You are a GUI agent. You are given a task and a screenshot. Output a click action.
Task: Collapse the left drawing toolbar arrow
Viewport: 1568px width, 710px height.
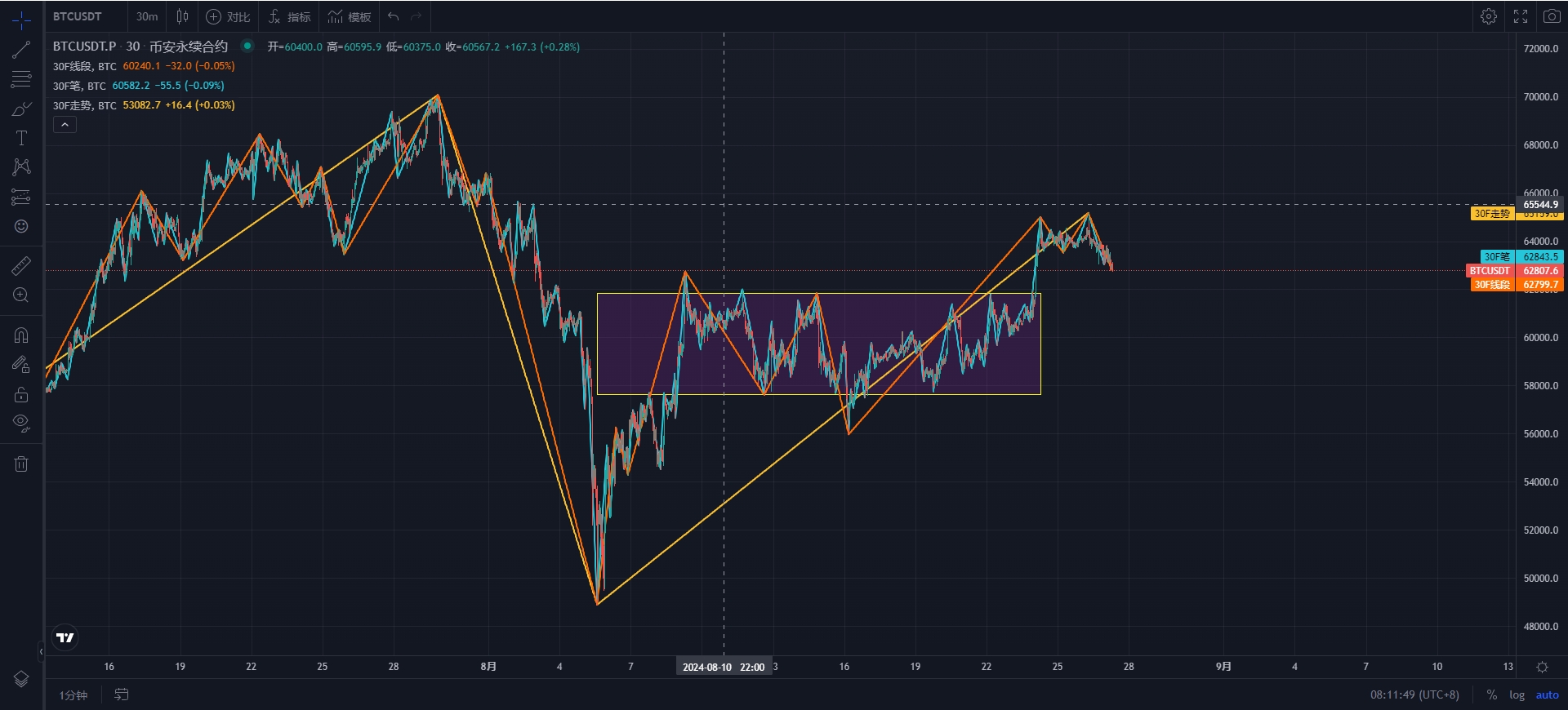point(41,651)
